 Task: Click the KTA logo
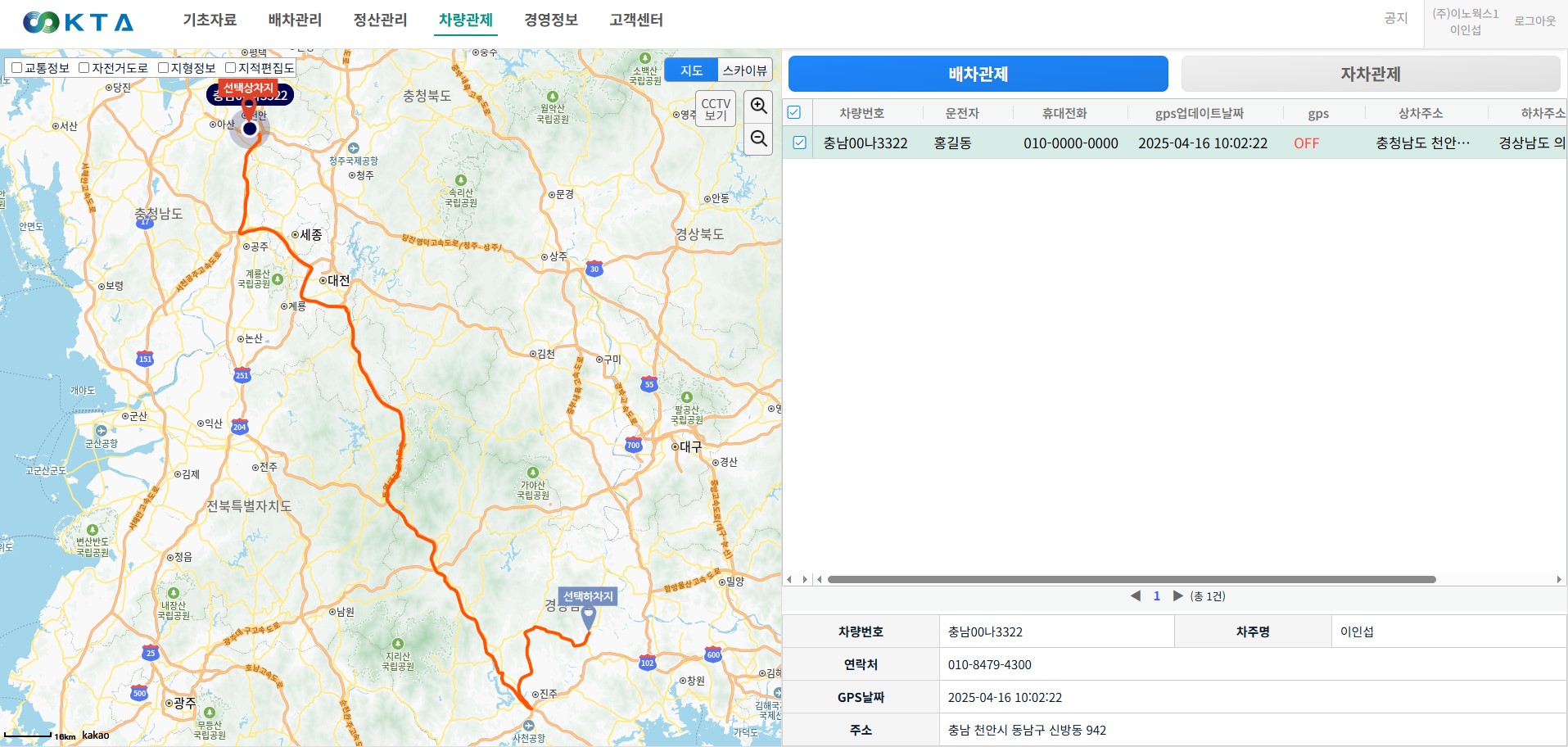click(x=78, y=22)
